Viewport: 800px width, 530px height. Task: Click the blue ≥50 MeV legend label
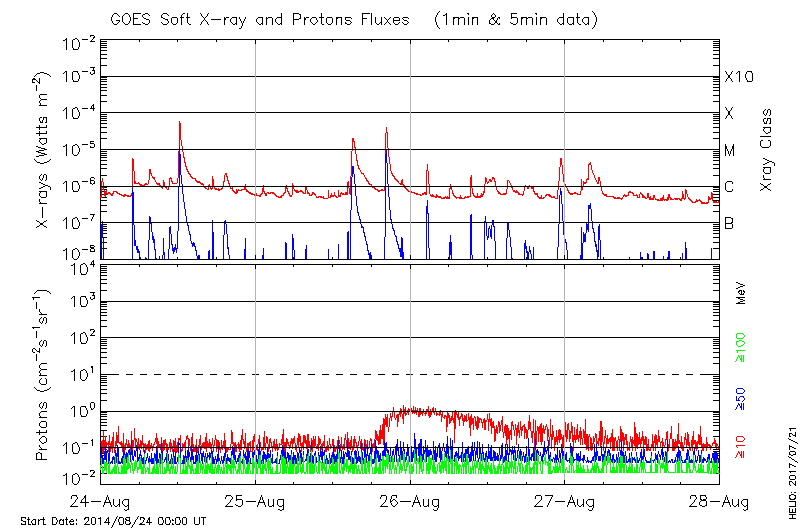click(x=741, y=400)
